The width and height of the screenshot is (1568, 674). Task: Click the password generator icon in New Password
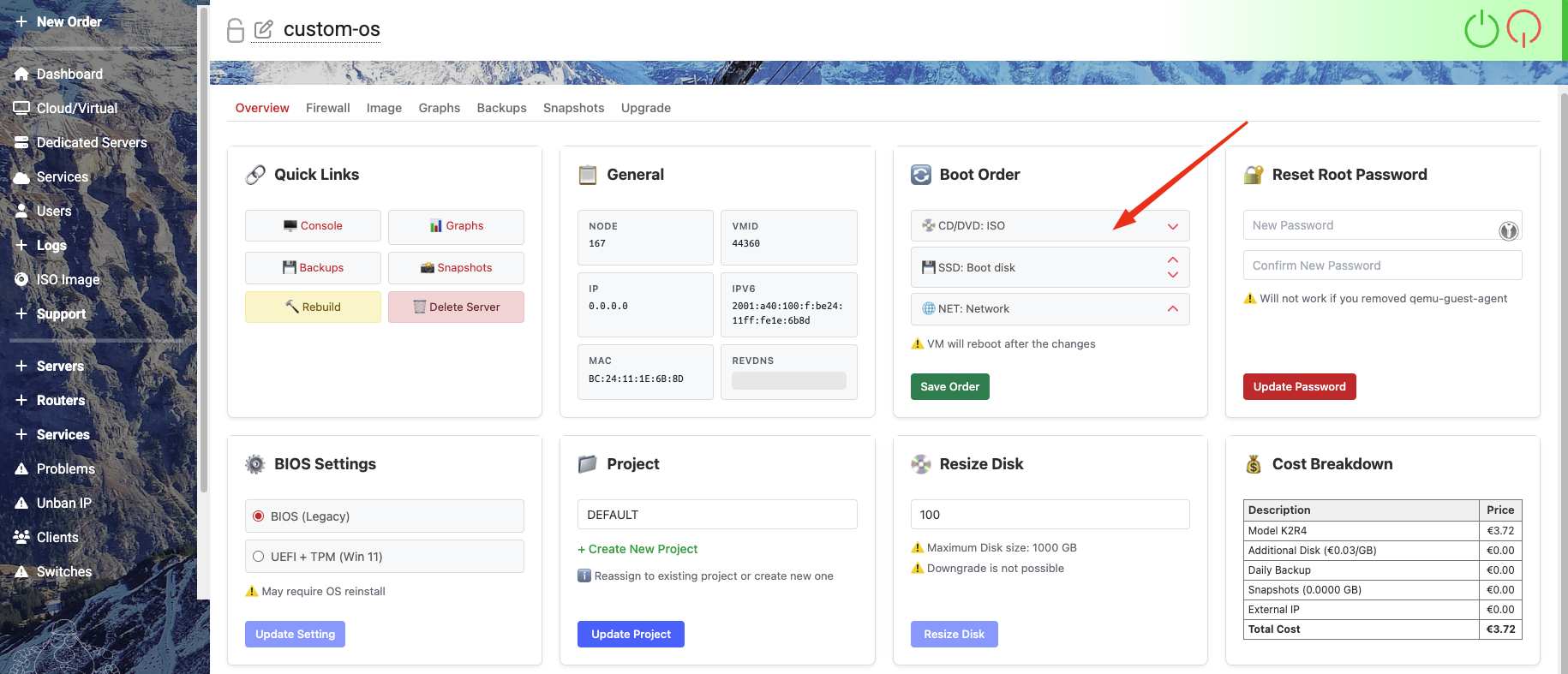[1508, 230]
